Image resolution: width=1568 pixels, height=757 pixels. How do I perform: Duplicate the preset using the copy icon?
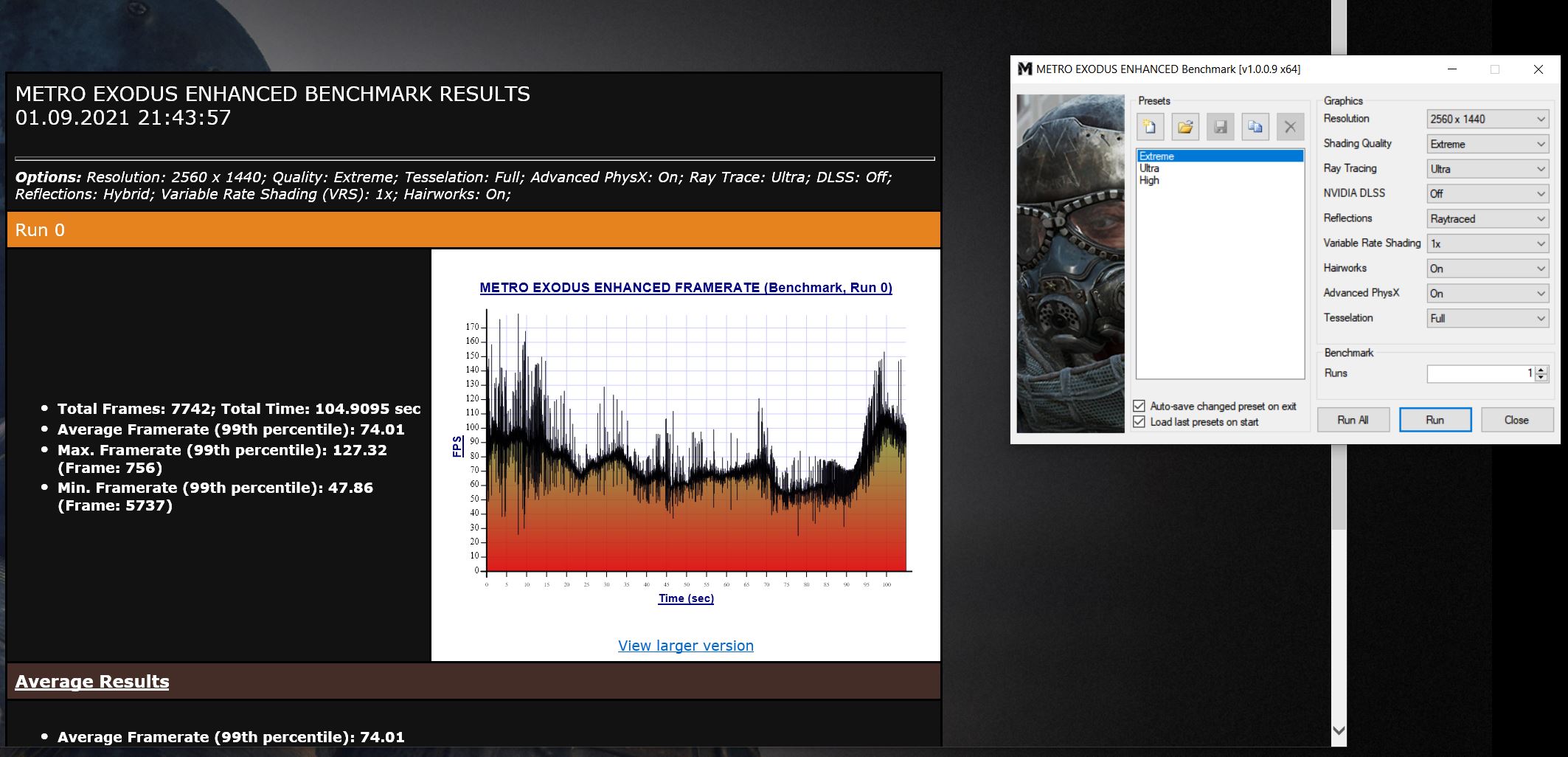[x=1255, y=127]
